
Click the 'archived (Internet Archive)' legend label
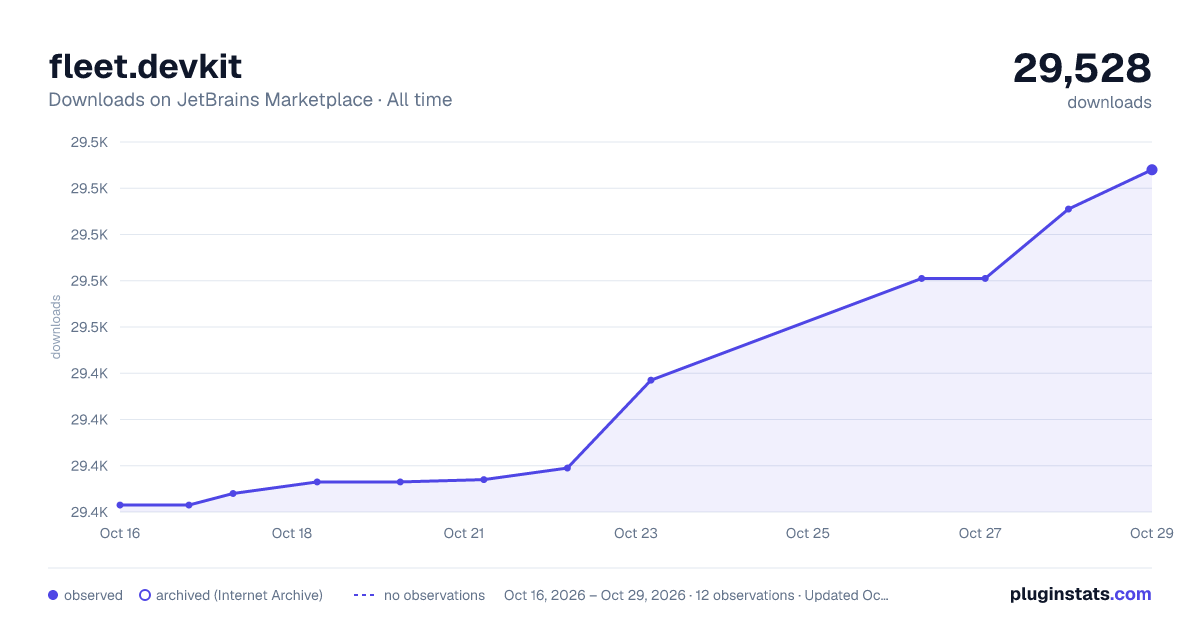coord(239,595)
